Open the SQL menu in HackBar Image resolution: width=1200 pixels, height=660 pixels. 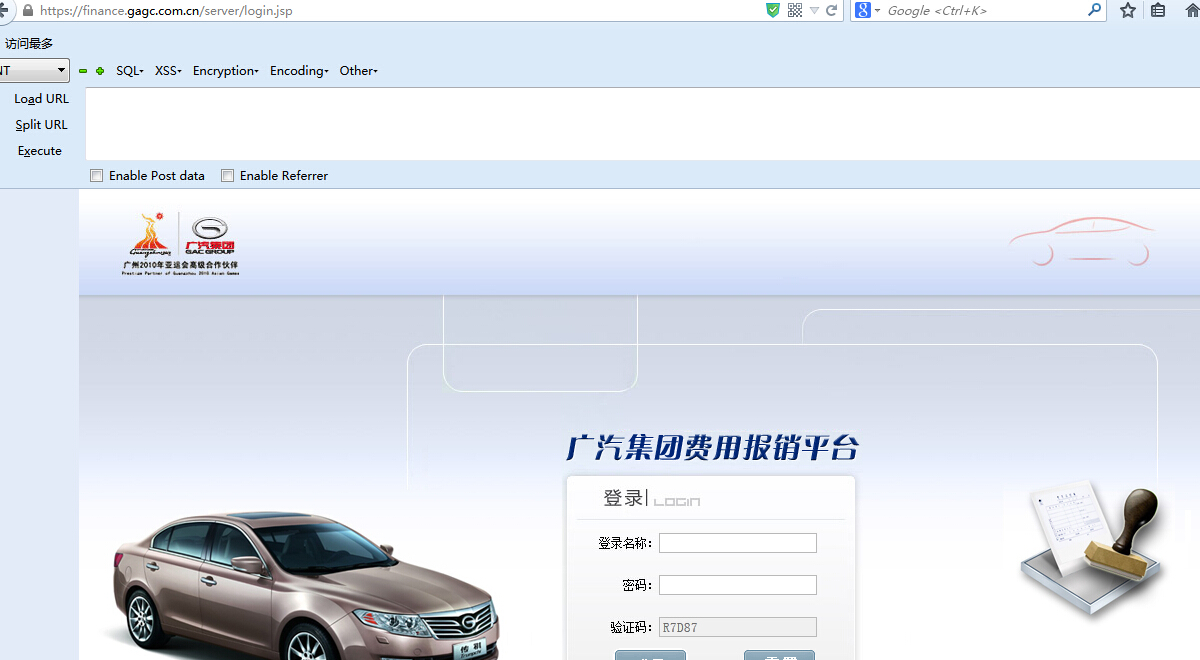[x=130, y=71]
